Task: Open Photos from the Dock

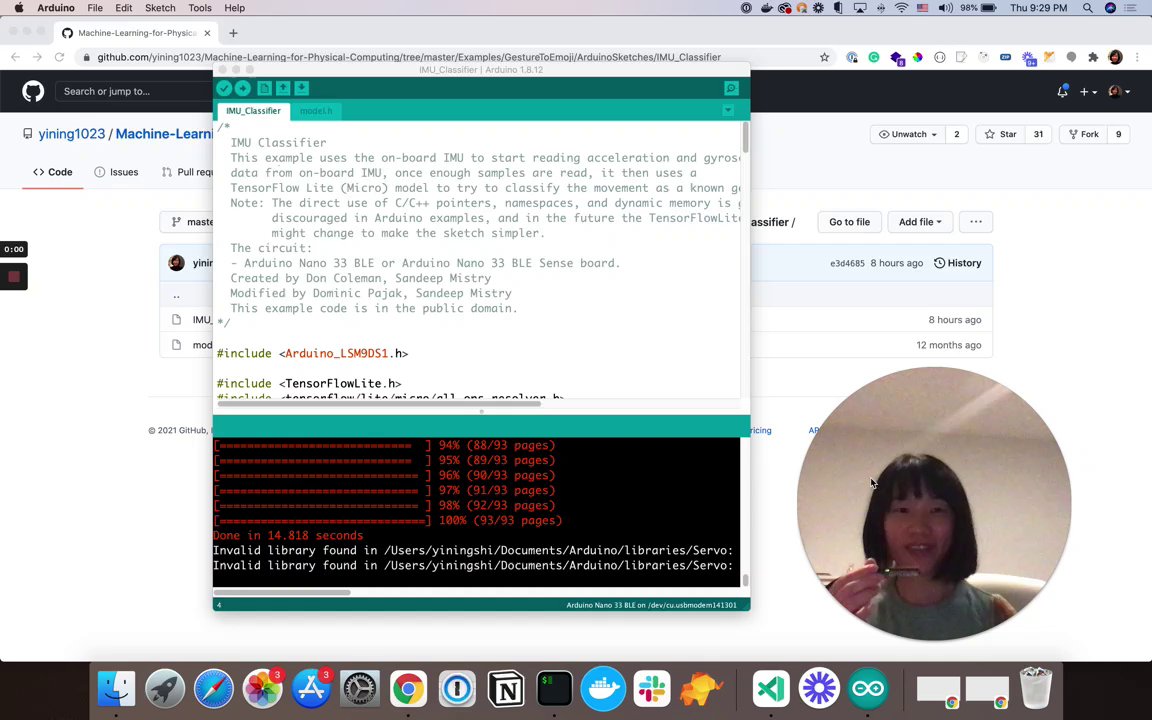Action: (262, 688)
